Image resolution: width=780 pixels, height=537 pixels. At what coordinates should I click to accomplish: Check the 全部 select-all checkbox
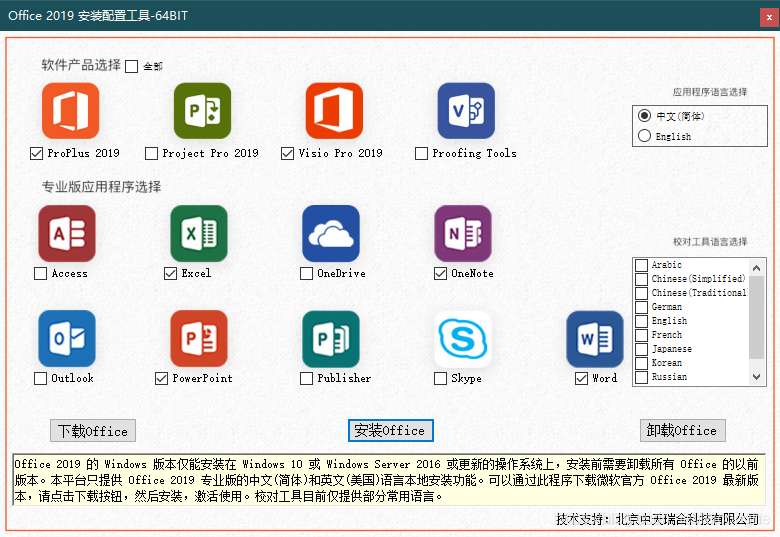click(131, 66)
